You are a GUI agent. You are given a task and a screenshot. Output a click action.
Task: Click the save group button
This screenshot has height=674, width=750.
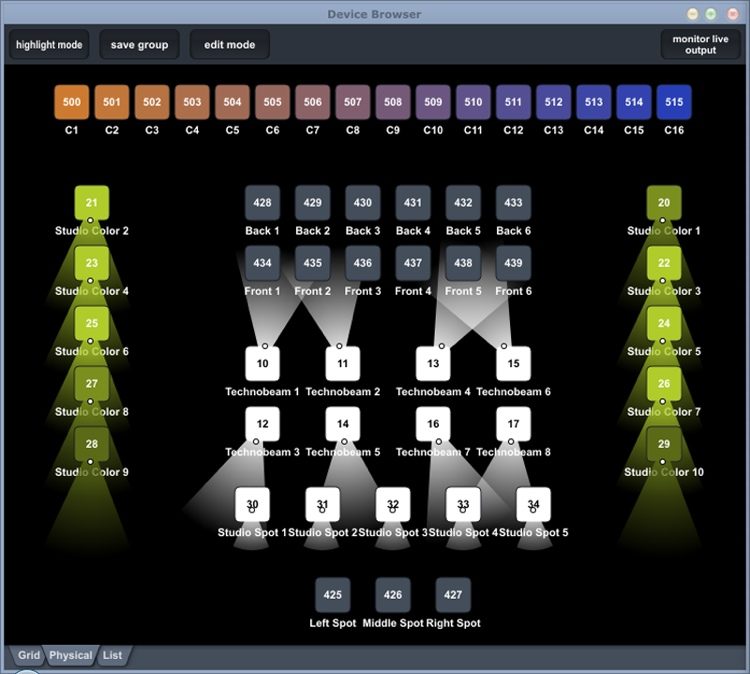(139, 45)
